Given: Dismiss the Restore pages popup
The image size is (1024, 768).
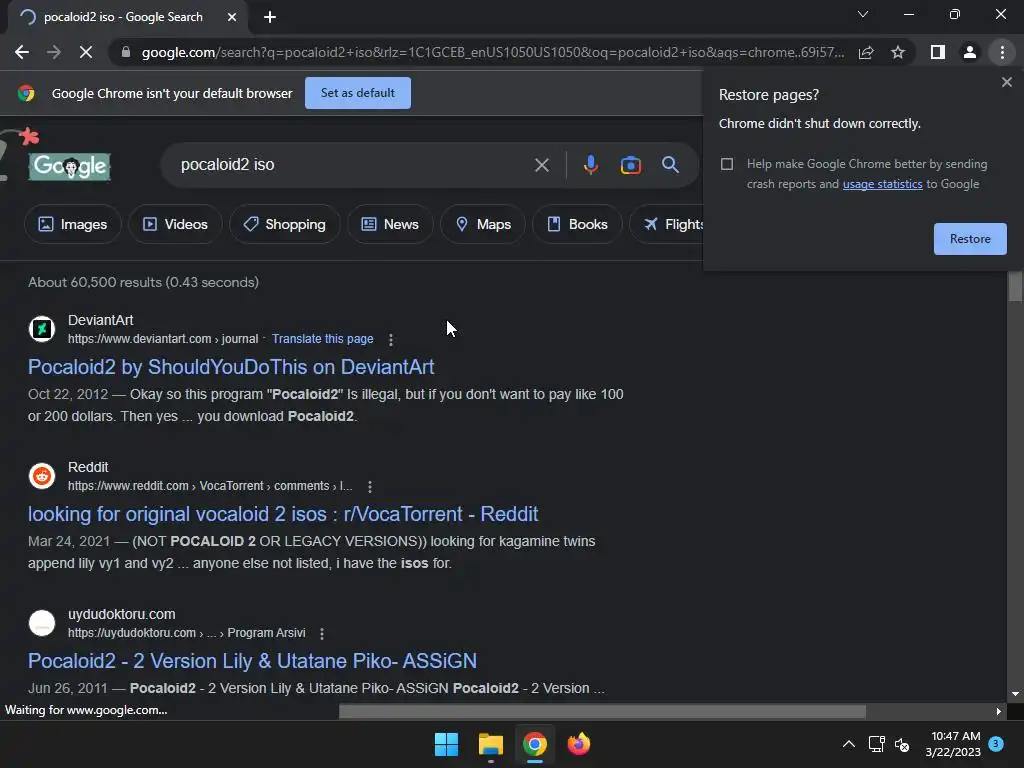Looking at the screenshot, I should click(x=1006, y=82).
